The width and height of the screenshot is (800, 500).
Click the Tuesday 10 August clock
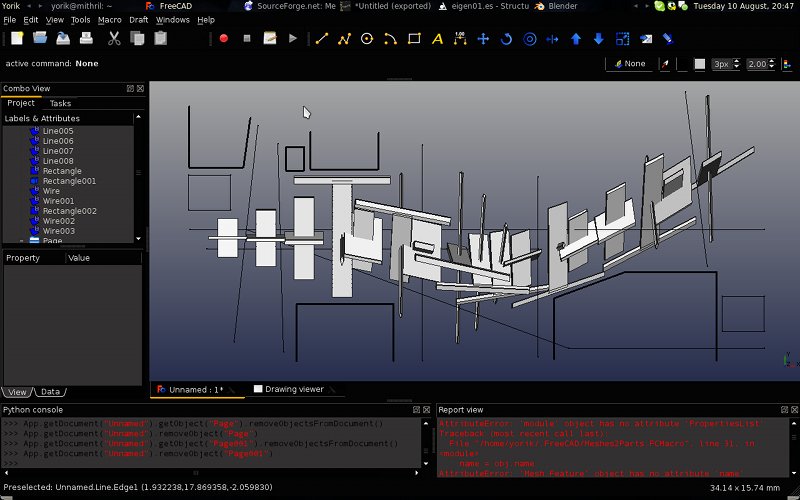click(743, 6)
